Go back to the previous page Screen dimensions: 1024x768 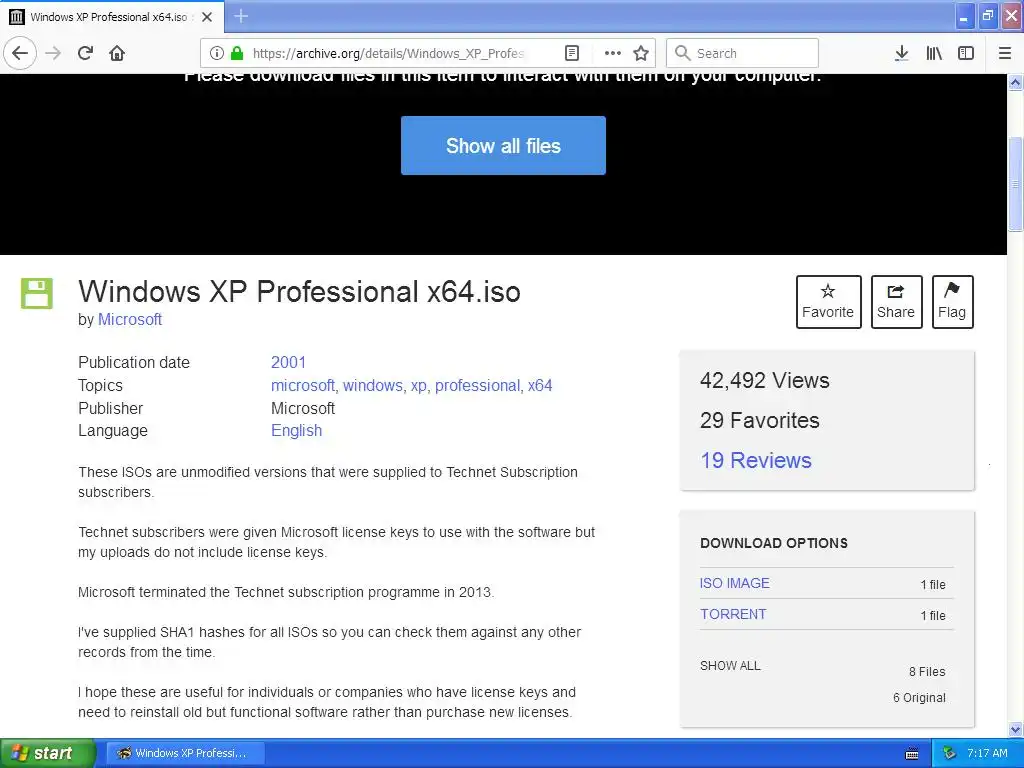20,53
